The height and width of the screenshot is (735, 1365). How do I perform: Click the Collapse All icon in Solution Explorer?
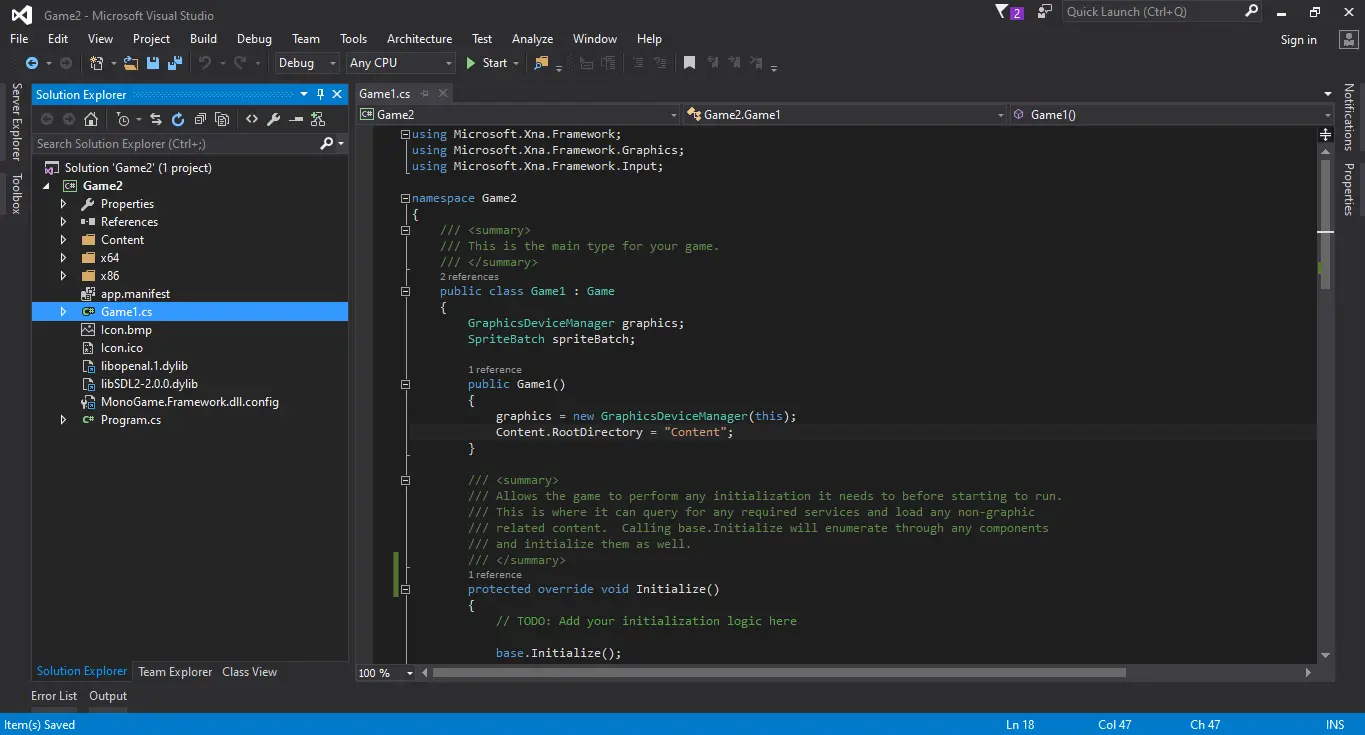point(200,119)
